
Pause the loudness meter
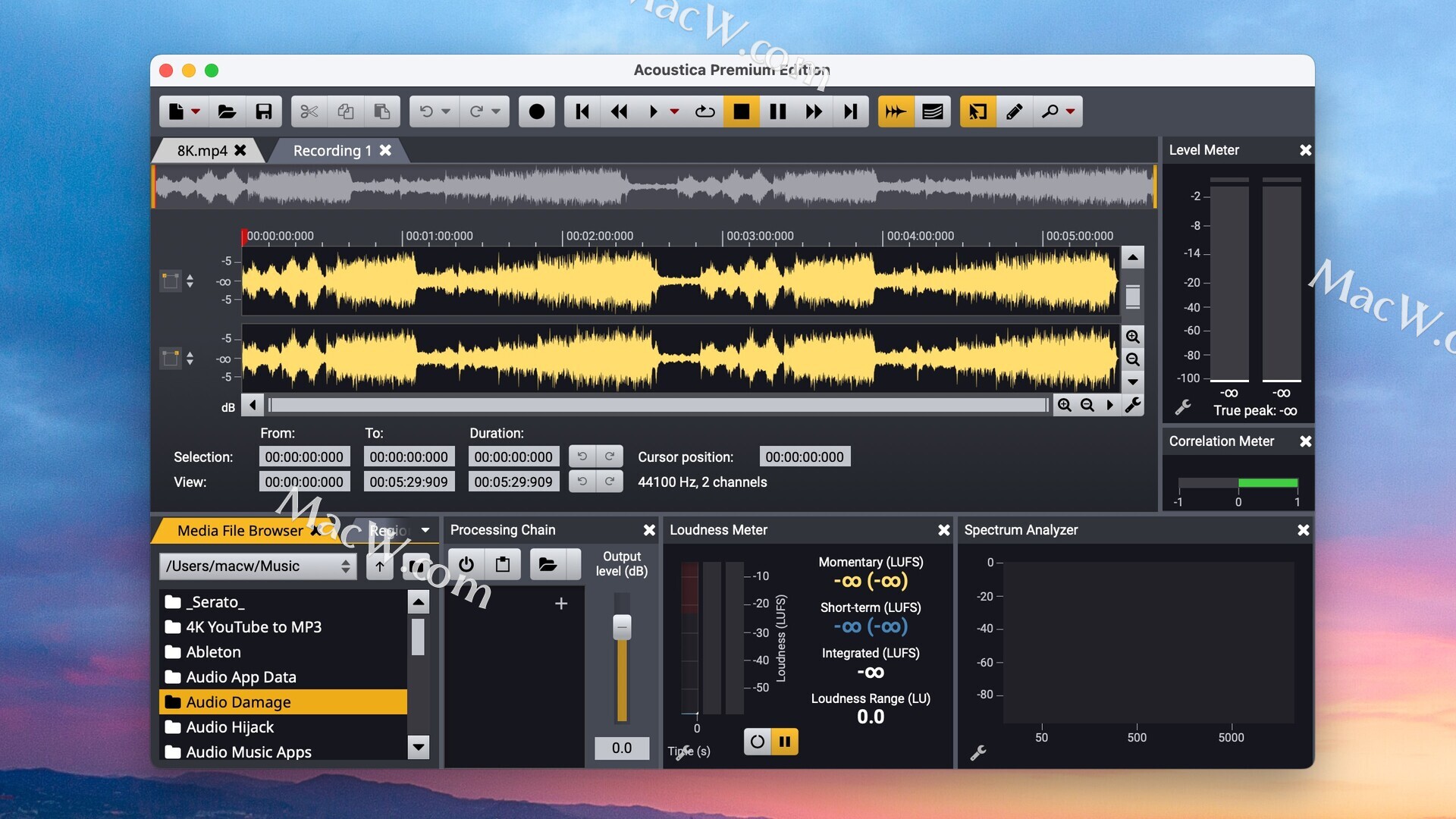point(785,742)
